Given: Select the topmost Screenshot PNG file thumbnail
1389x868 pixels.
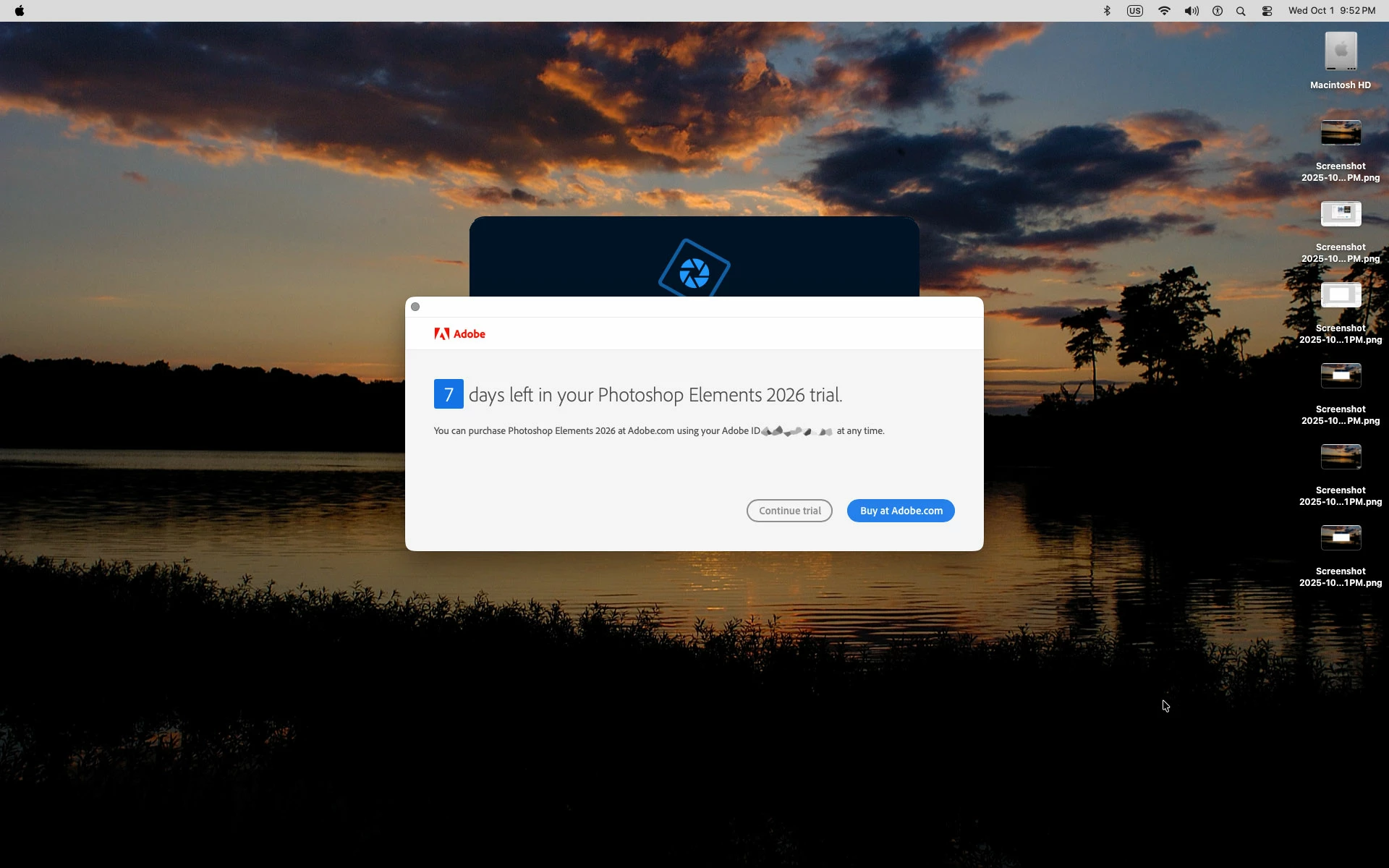Looking at the screenshot, I should coord(1341,133).
